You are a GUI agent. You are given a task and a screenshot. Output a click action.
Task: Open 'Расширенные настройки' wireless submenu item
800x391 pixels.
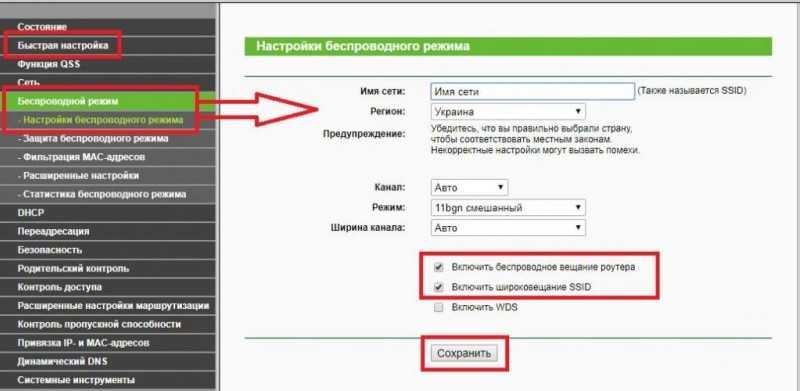click(x=78, y=176)
